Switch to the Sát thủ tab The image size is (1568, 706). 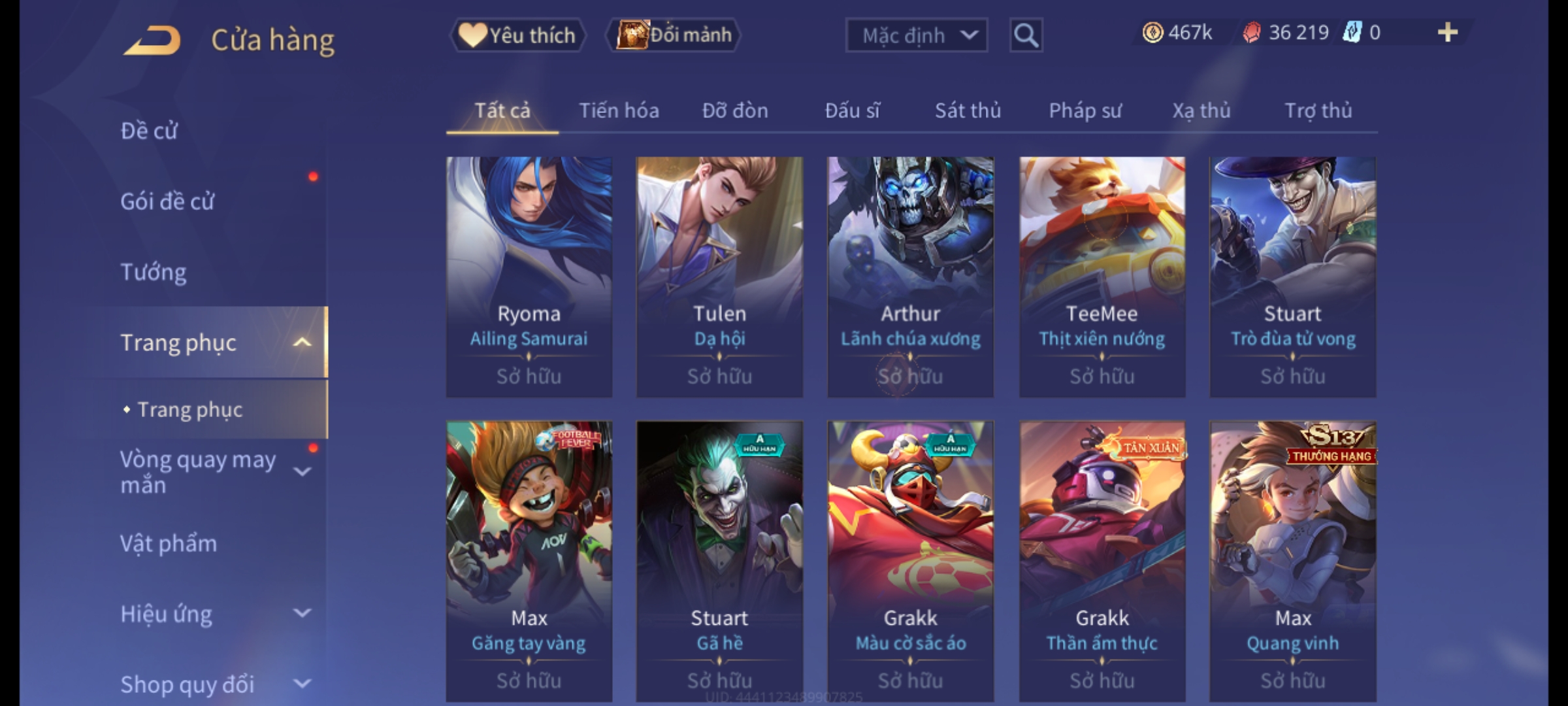968,110
